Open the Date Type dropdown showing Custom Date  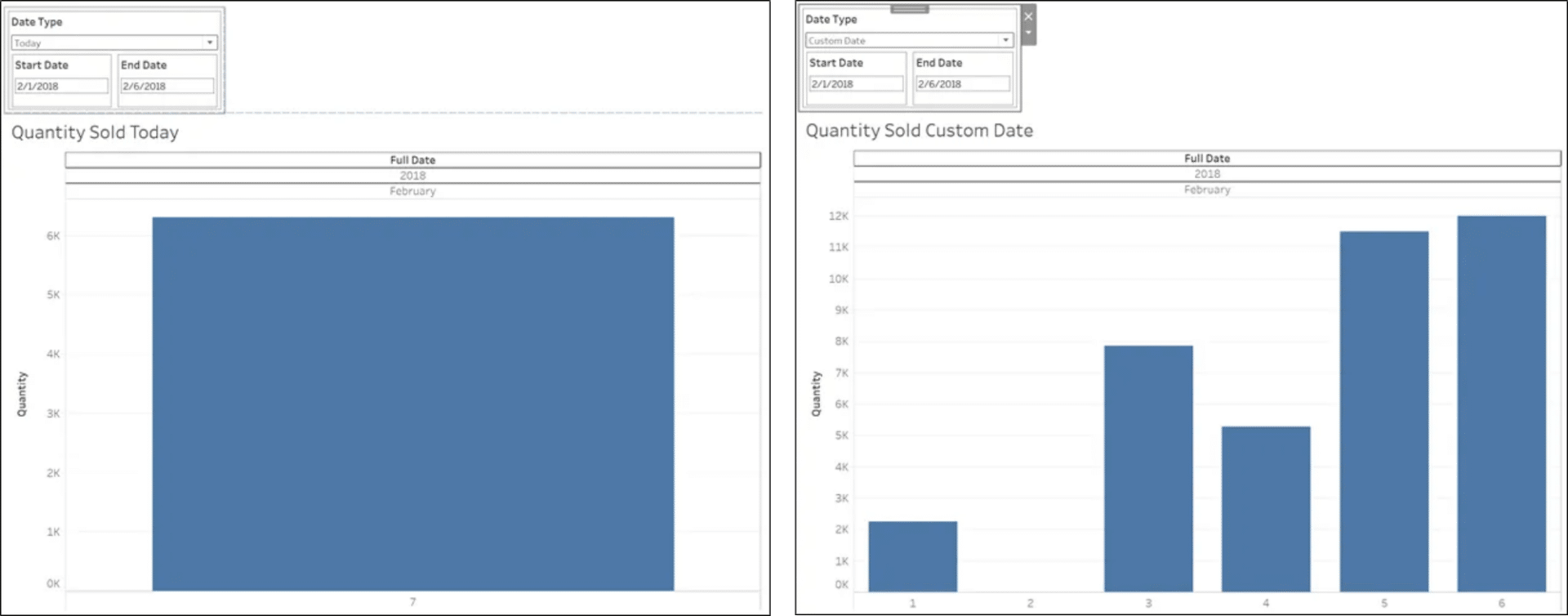tap(909, 40)
